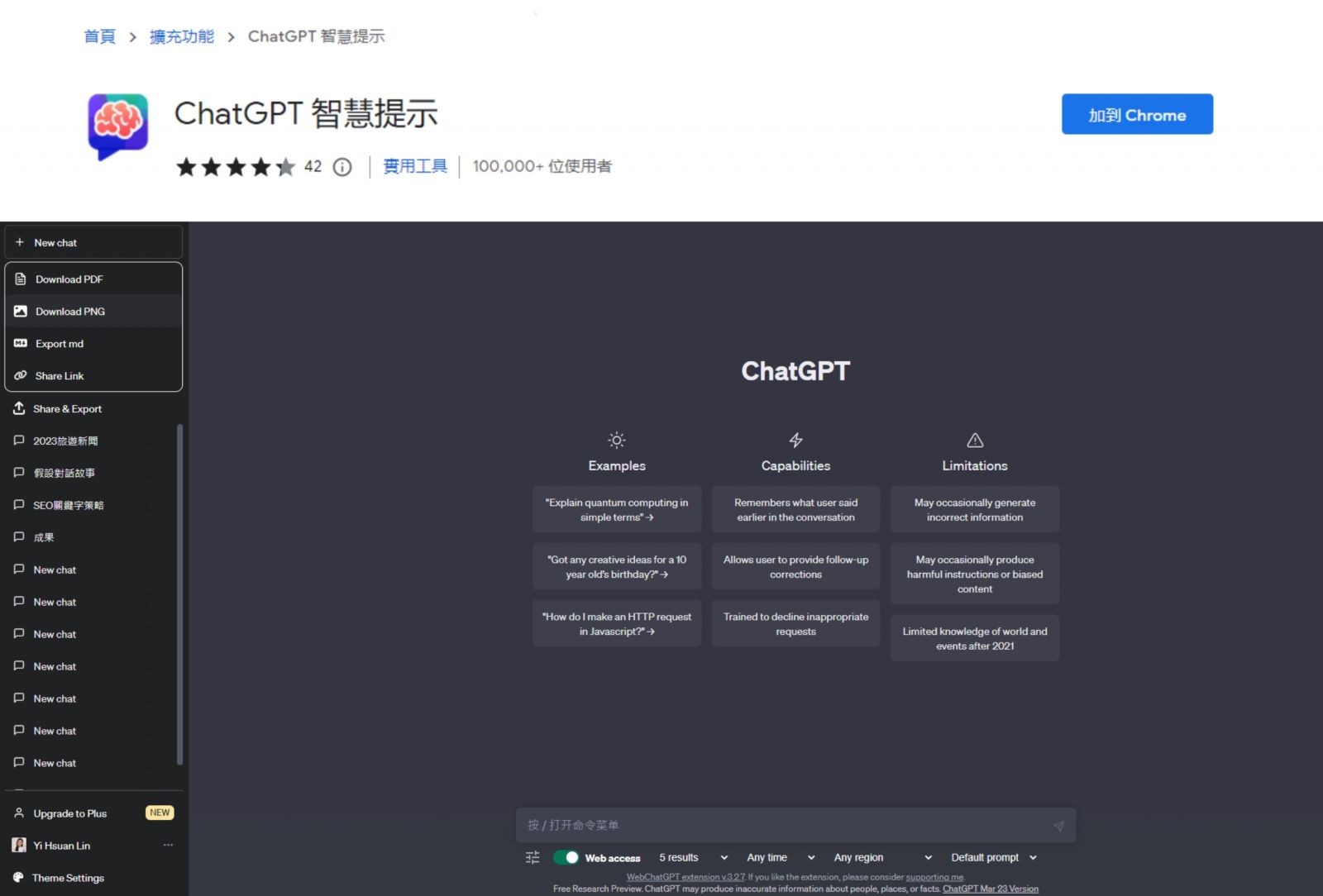Click the Trained to decline inappropriate requests card
The width and height of the screenshot is (1323, 896).
pos(795,623)
